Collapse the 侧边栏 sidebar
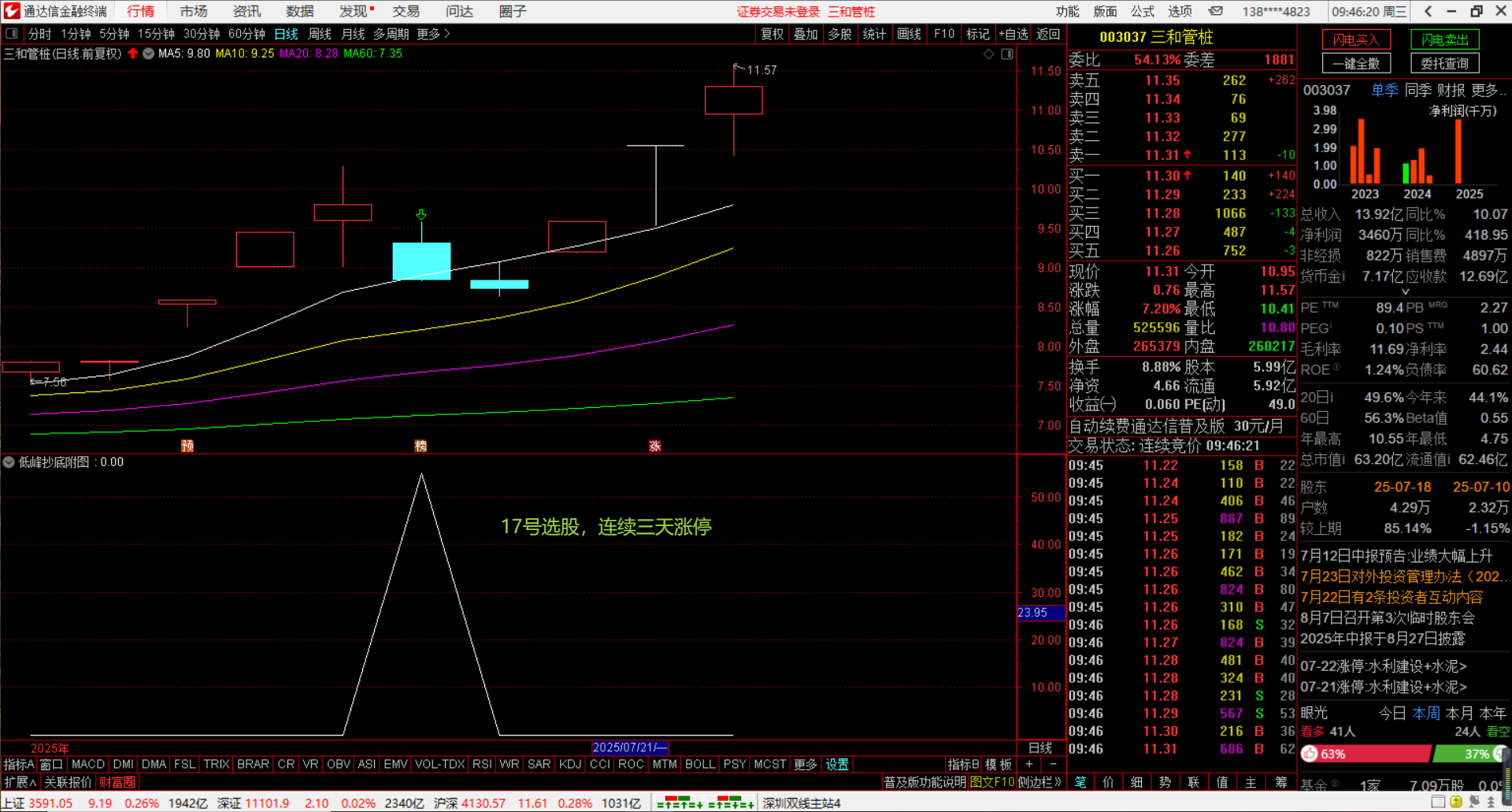Screen dimensions: 1512x812 tap(1039, 782)
